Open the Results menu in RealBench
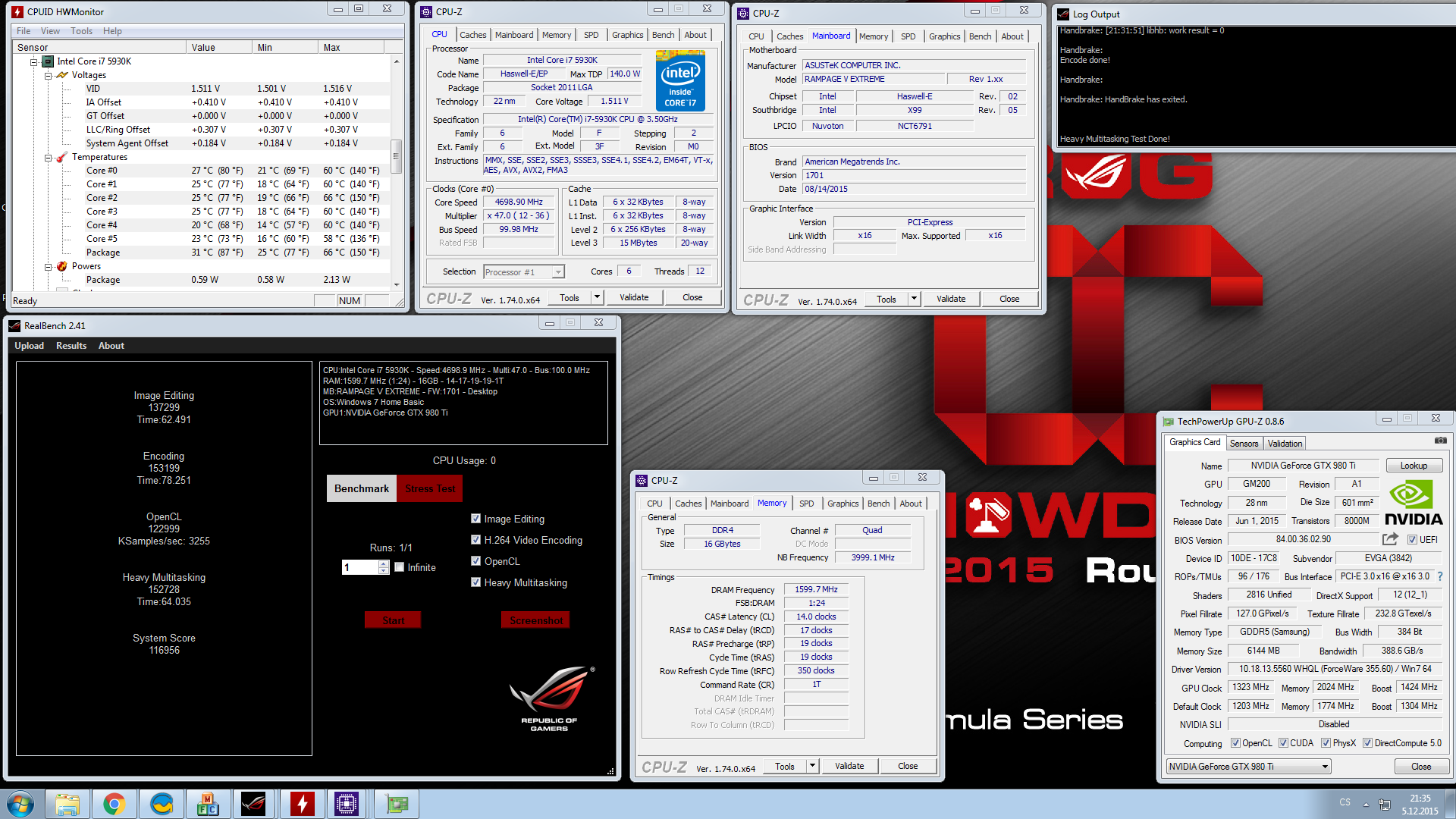Screen dimensions: 1456x819 tap(71, 346)
